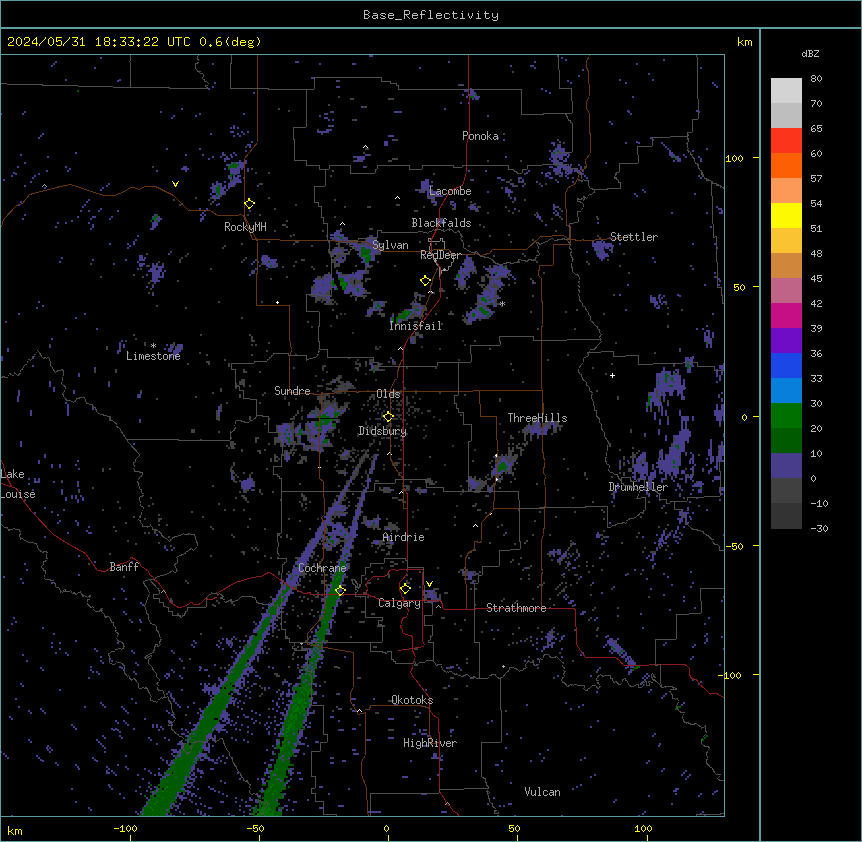Click the Sundre label
This screenshot has height=842, width=862.
coord(292,391)
